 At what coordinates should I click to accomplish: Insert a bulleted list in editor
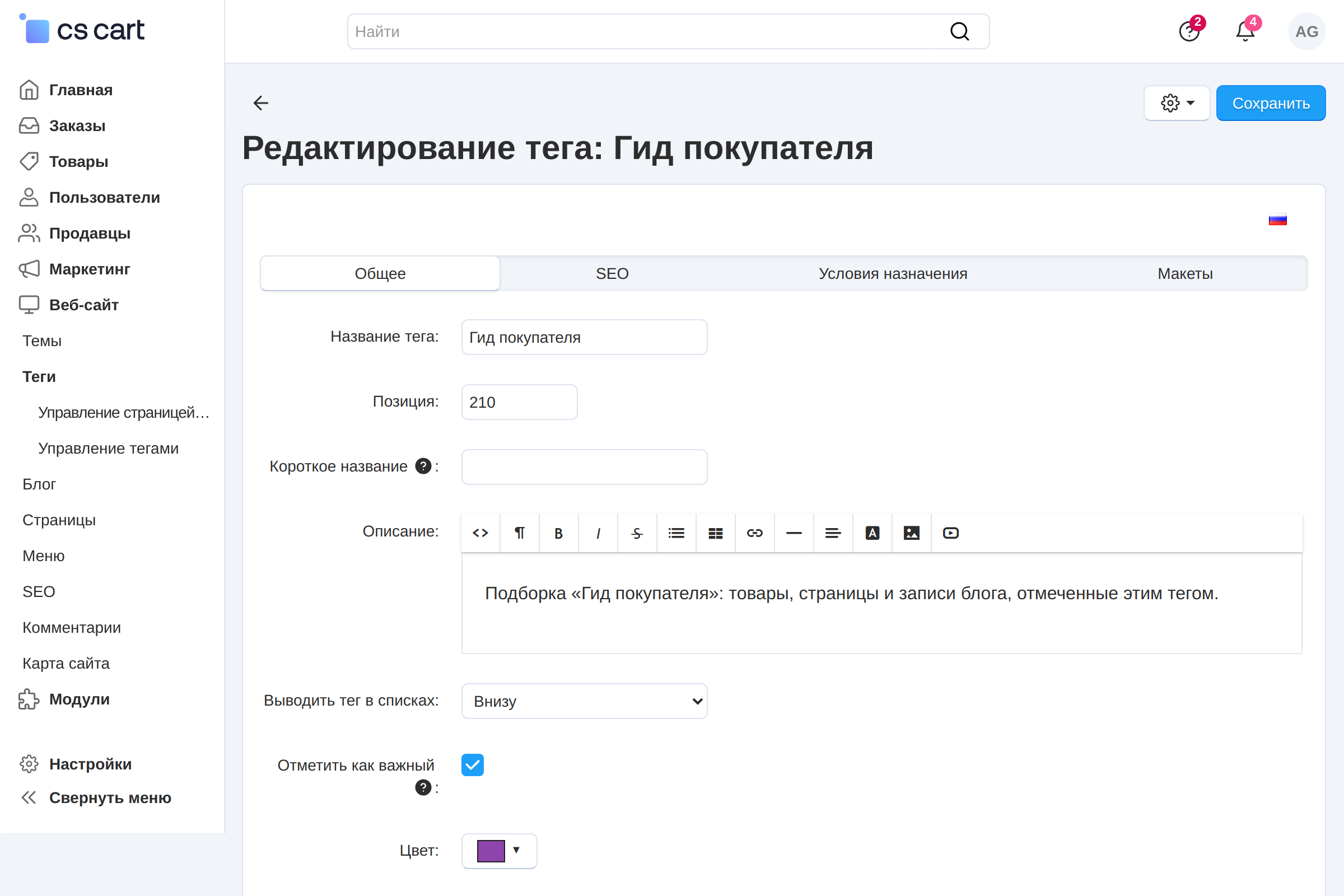click(676, 533)
